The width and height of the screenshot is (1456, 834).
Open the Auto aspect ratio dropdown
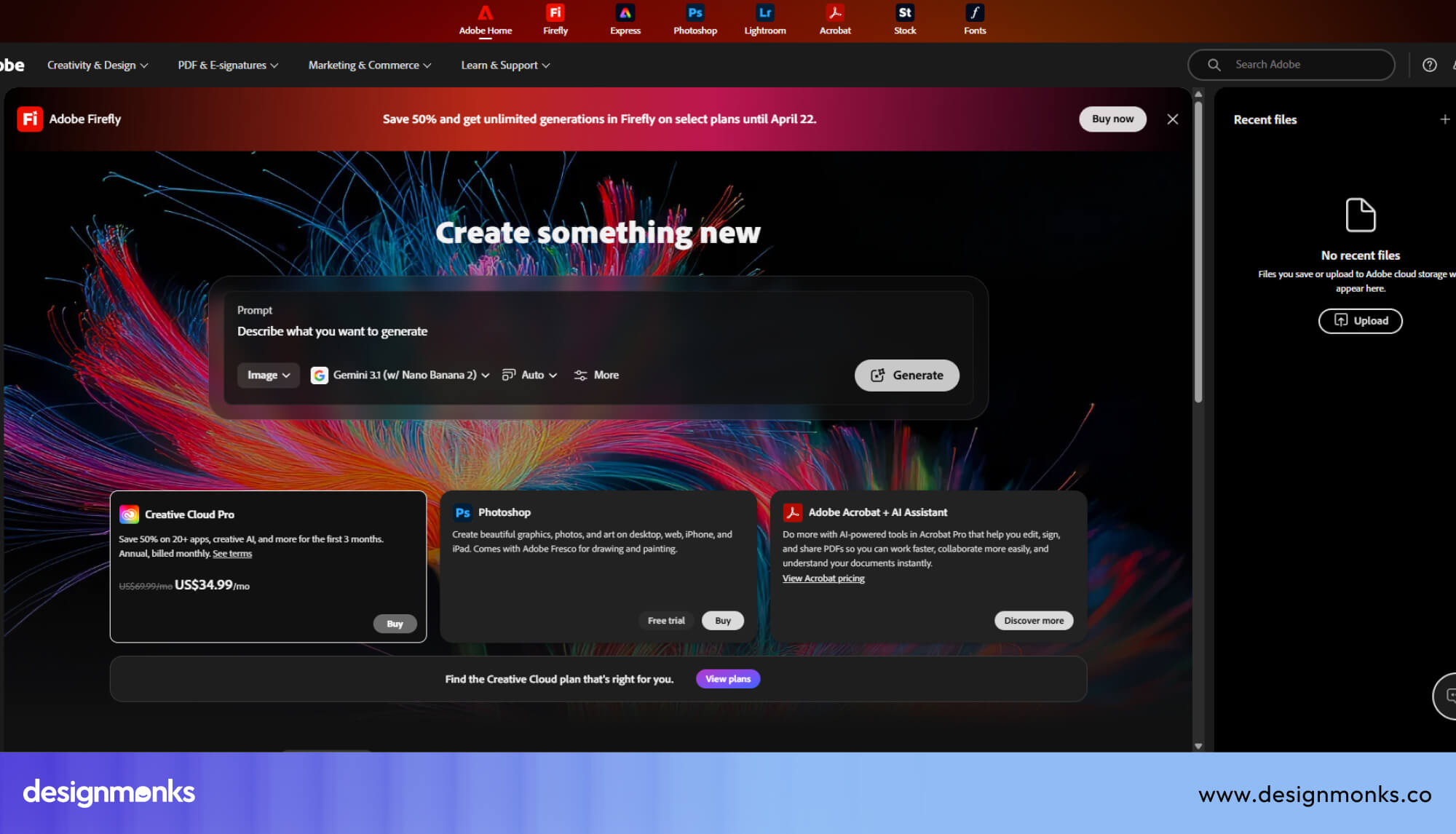pos(529,375)
